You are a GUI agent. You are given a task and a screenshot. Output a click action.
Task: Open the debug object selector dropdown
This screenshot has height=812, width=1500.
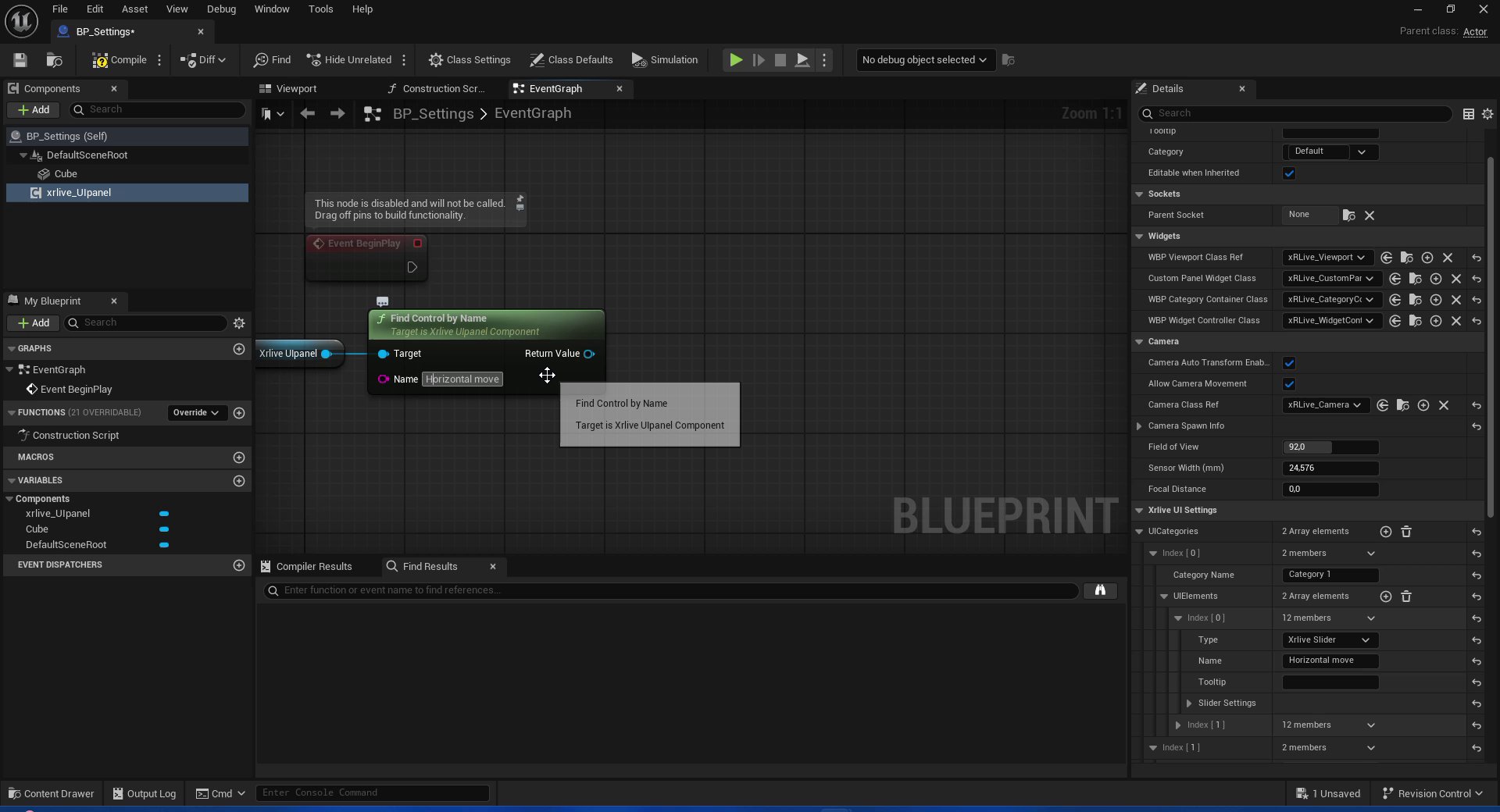[x=925, y=60]
